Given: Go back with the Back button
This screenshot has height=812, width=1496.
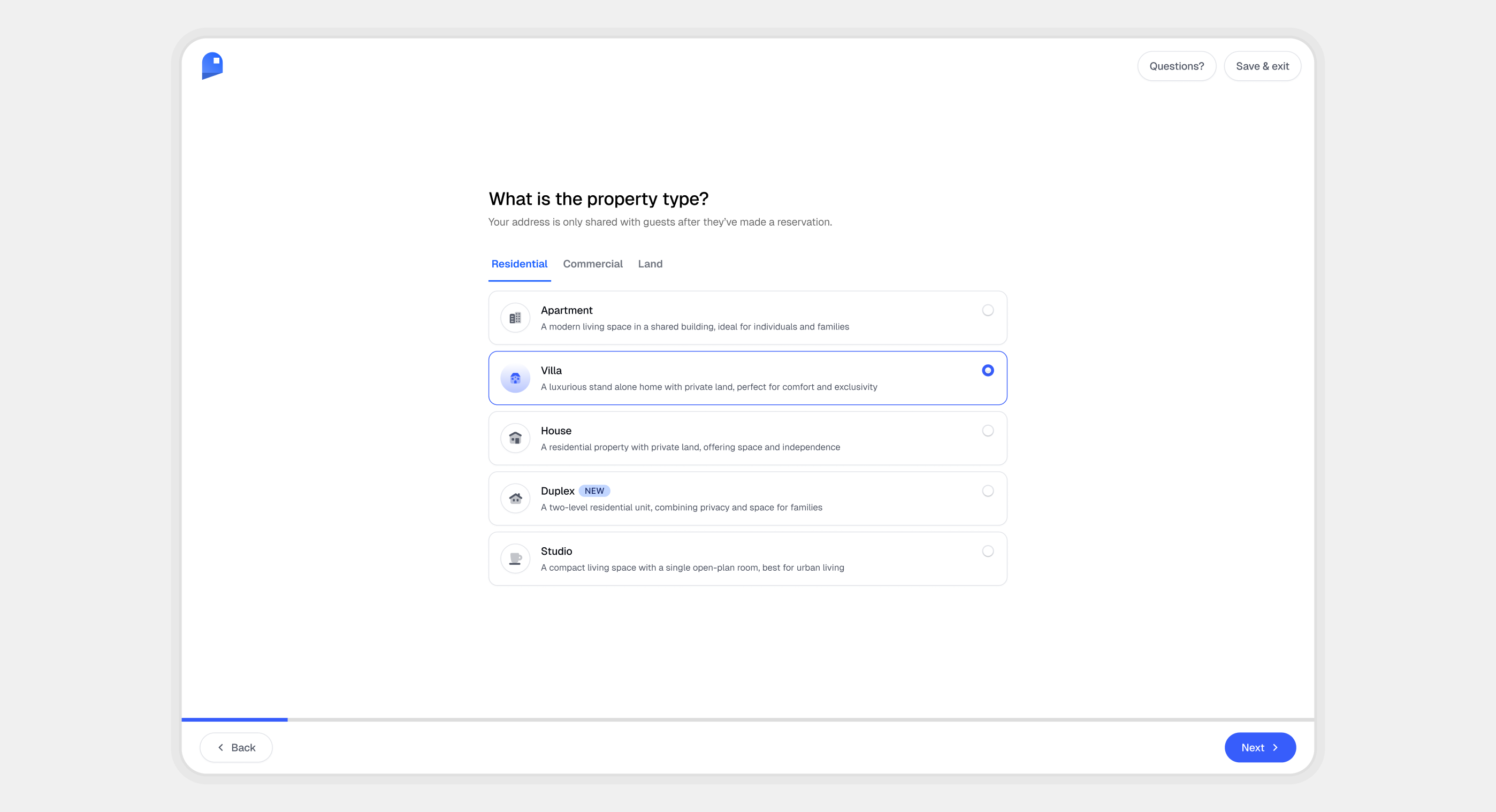Looking at the screenshot, I should [x=236, y=748].
